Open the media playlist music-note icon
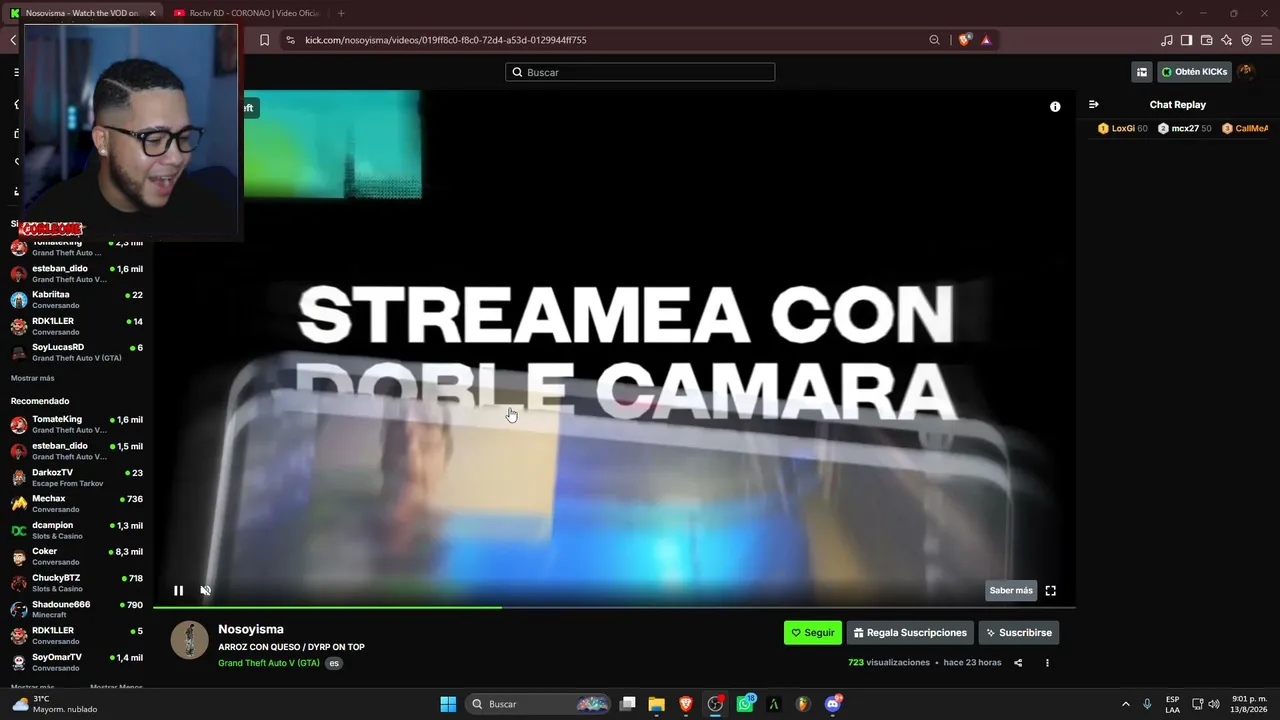This screenshot has width=1280, height=720. coord(1166,40)
